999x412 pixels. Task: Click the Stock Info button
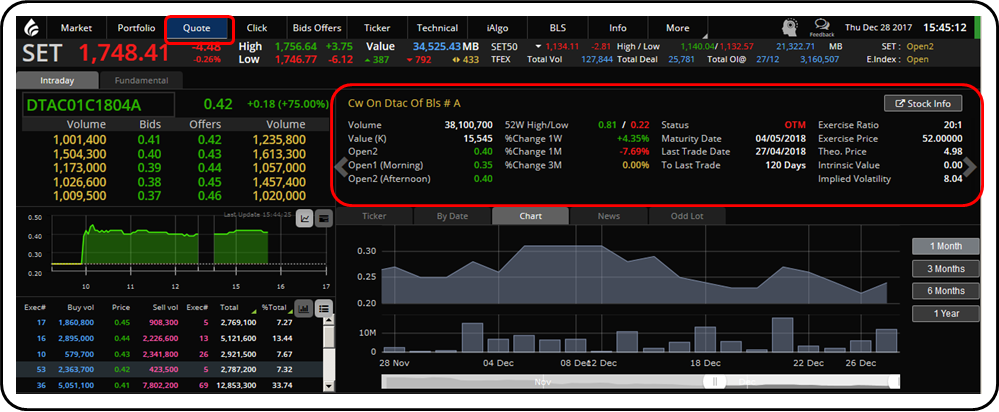[923, 103]
